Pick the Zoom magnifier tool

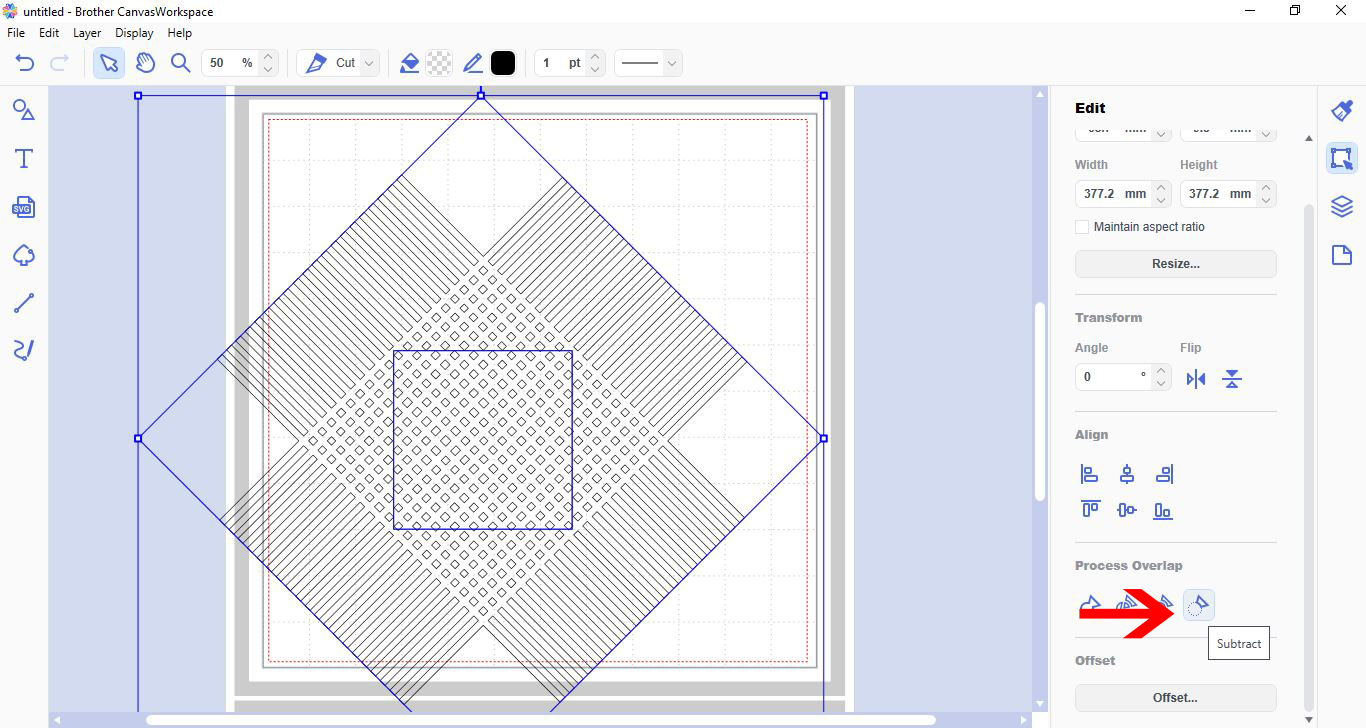(x=180, y=63)
